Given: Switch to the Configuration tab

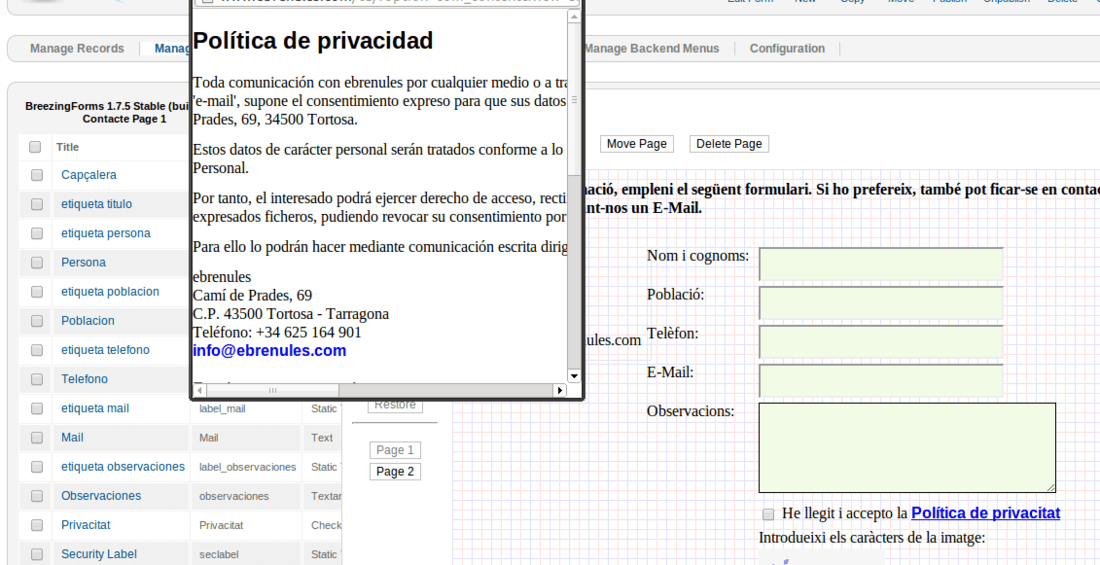Looking at the screenshot, I should (787, 48).
